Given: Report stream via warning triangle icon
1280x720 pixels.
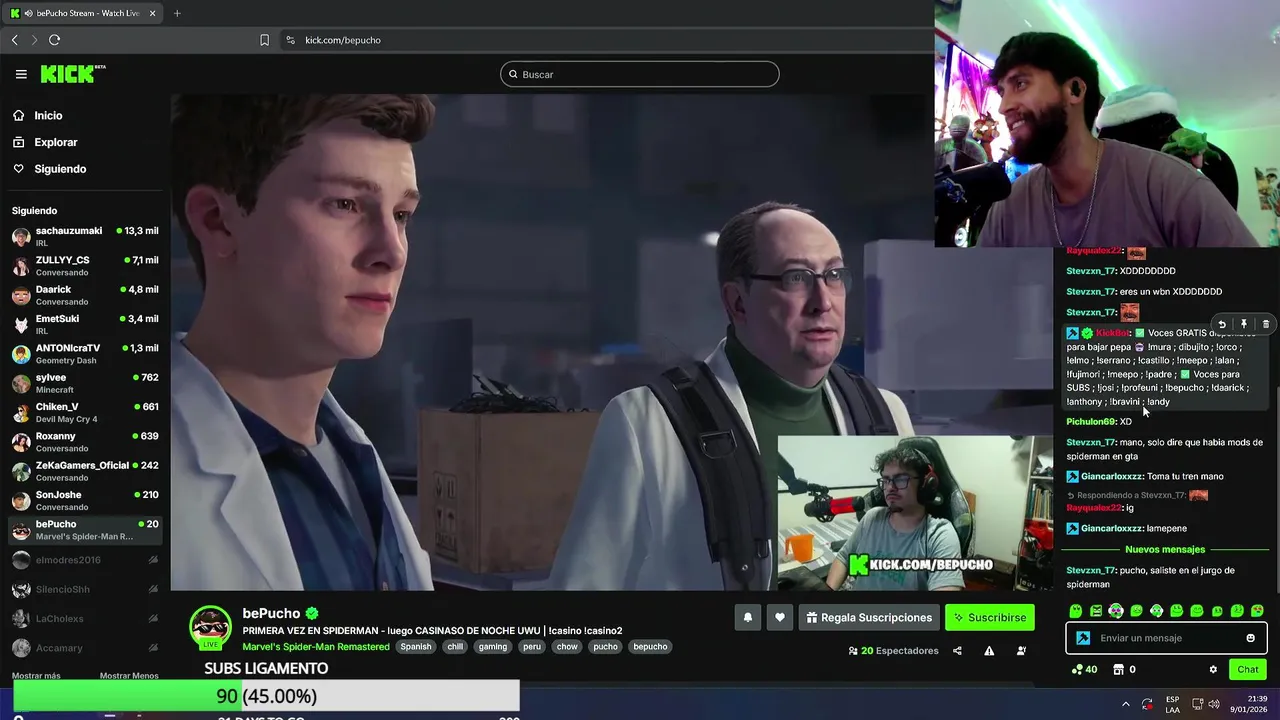Looking at the screenshot, I should (x=989, y=651).
